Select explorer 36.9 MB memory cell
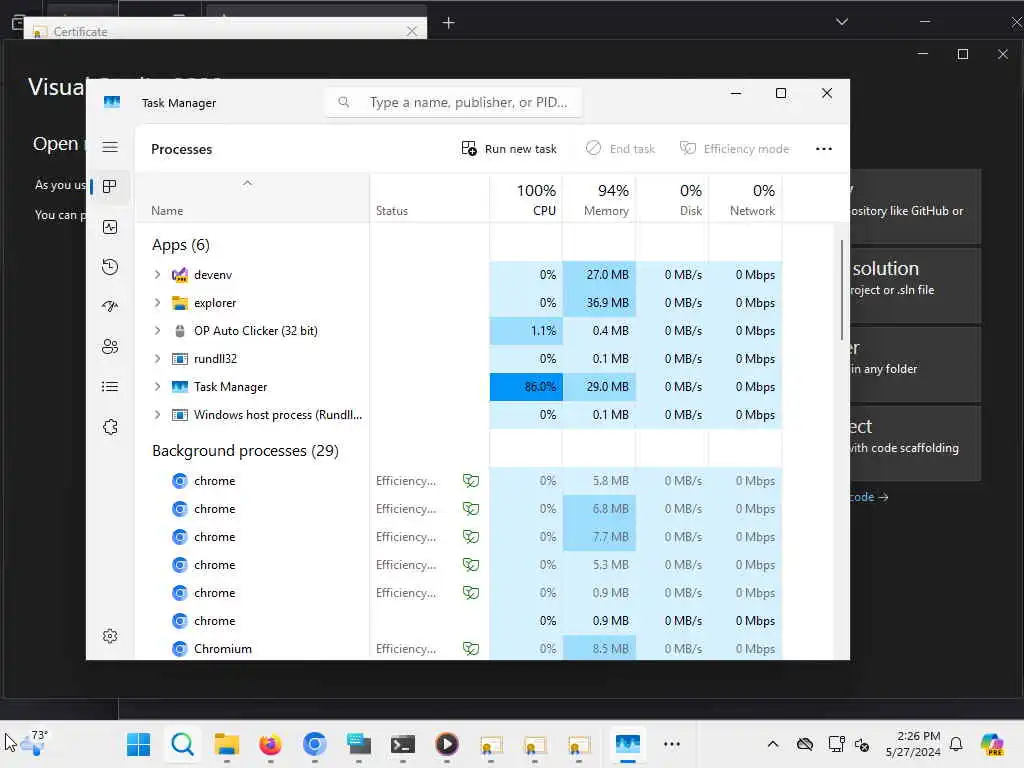 (x=600, y=303)
